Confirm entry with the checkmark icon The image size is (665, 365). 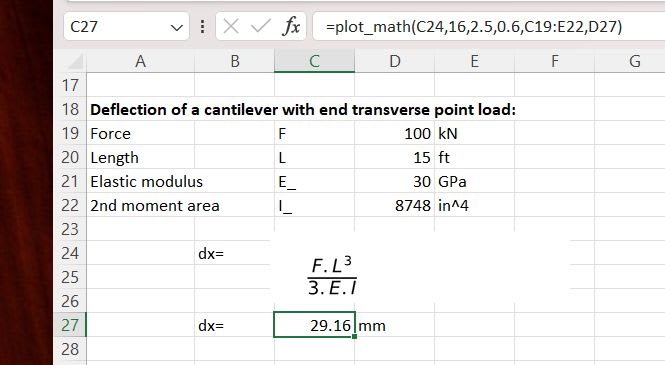[260, 27]
